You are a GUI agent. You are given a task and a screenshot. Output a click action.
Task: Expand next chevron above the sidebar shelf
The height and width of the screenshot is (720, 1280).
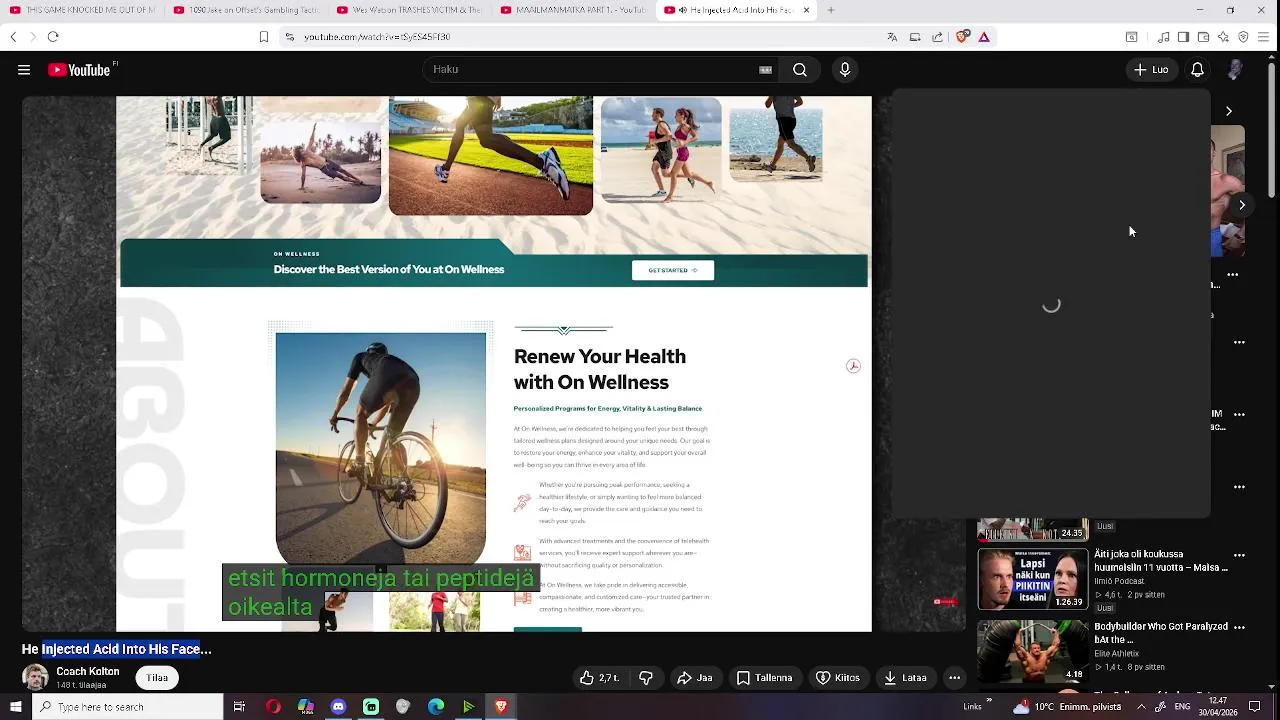click(x=1229, y=111)
